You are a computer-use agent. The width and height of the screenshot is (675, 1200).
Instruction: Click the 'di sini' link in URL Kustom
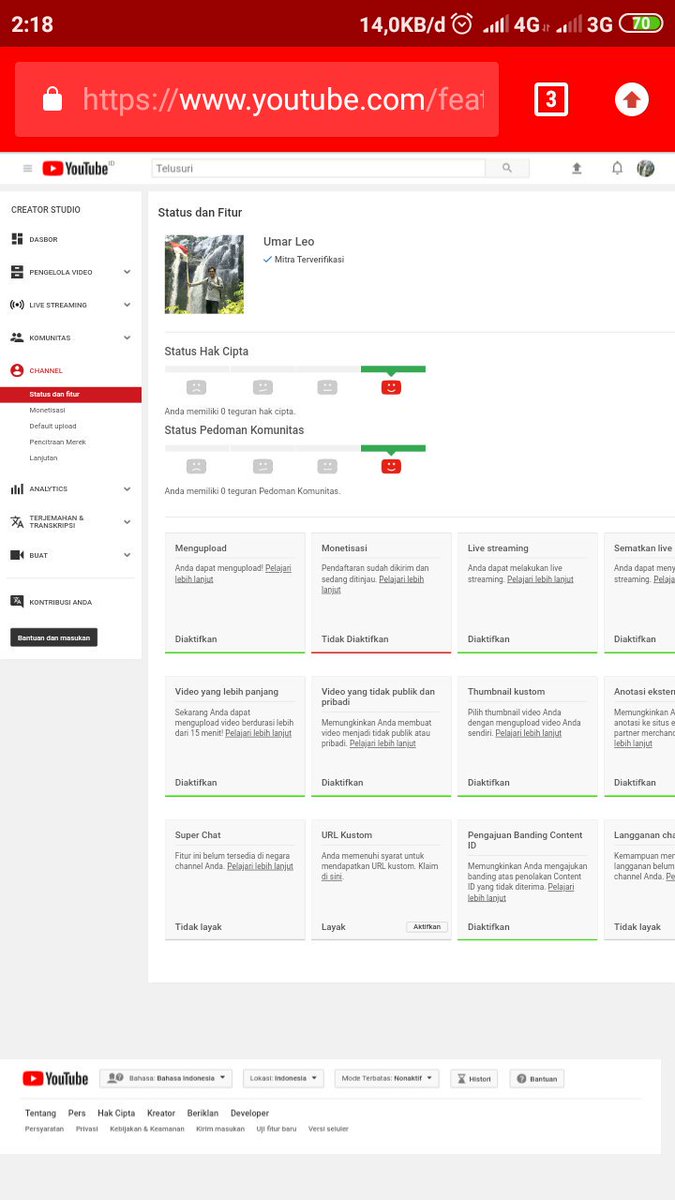[x=332, y=877]
